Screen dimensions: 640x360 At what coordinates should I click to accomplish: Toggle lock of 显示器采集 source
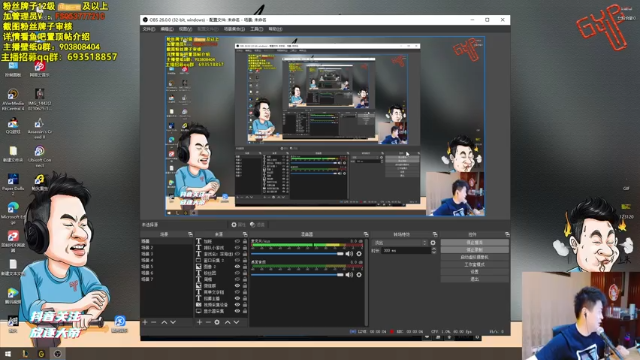(x=245, y=311)
